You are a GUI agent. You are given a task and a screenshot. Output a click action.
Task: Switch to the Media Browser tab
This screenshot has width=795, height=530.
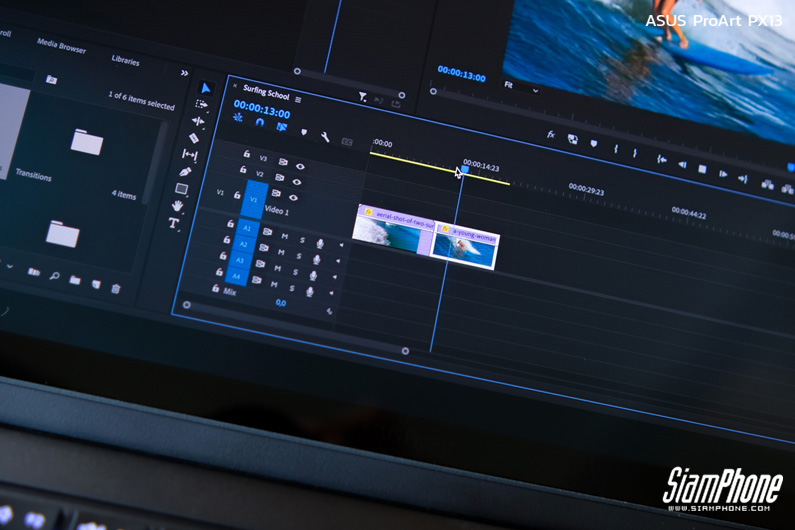tap(61, 44)
